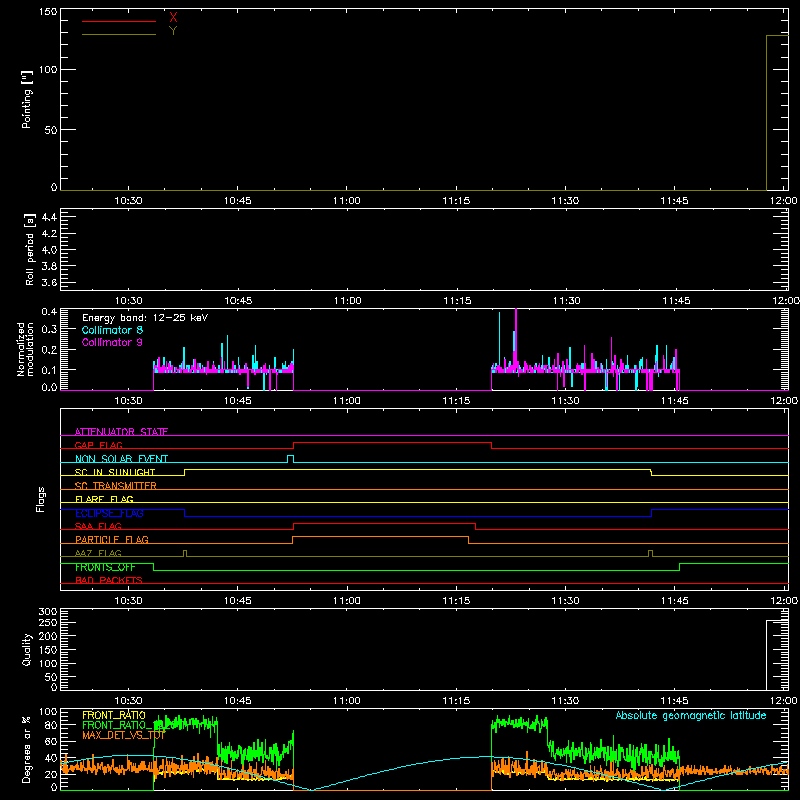Click the 200 tick on Quality axis
The width and height of the screenshot is (800, 800).
tap(48, 636)
